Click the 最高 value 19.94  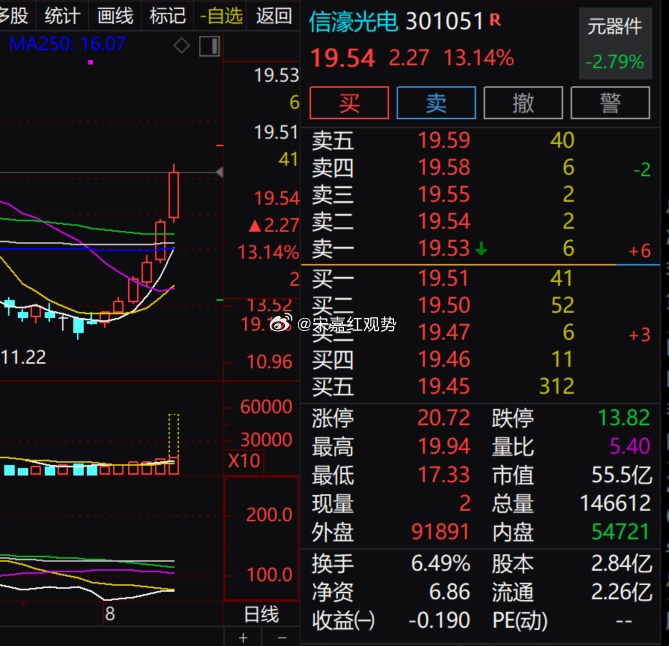click(x=444, y=446)
